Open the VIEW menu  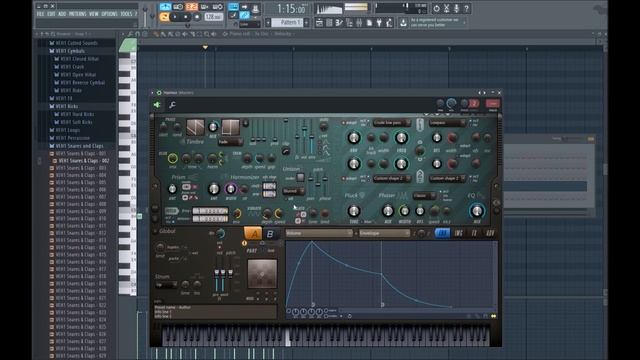(93, 14)
